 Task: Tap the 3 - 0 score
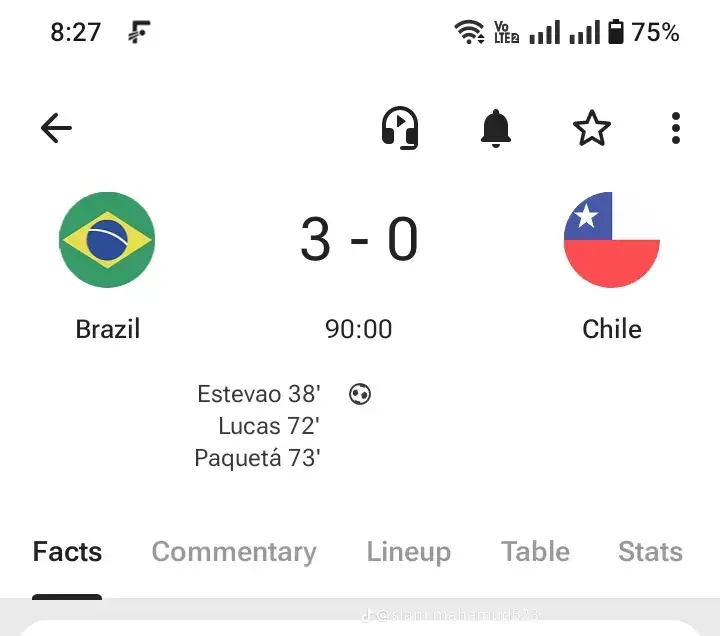click(359, 239)
